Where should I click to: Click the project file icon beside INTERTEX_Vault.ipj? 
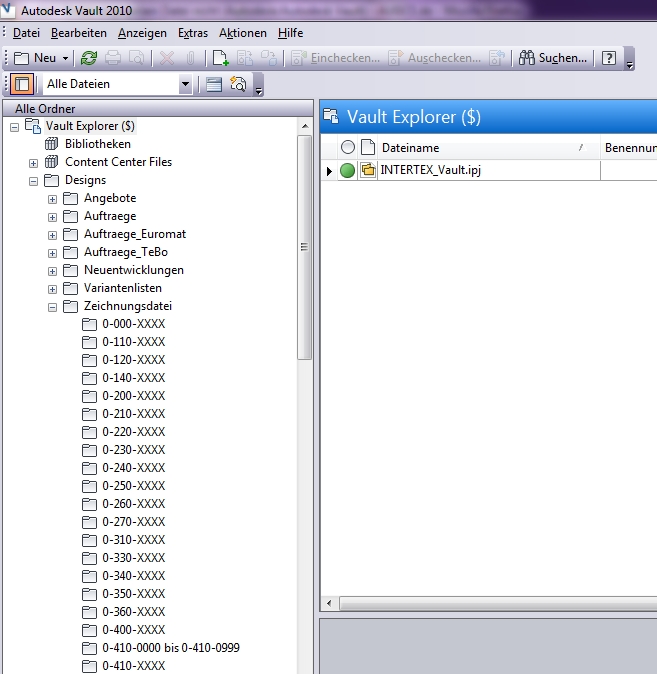click(x=368, y=170)
